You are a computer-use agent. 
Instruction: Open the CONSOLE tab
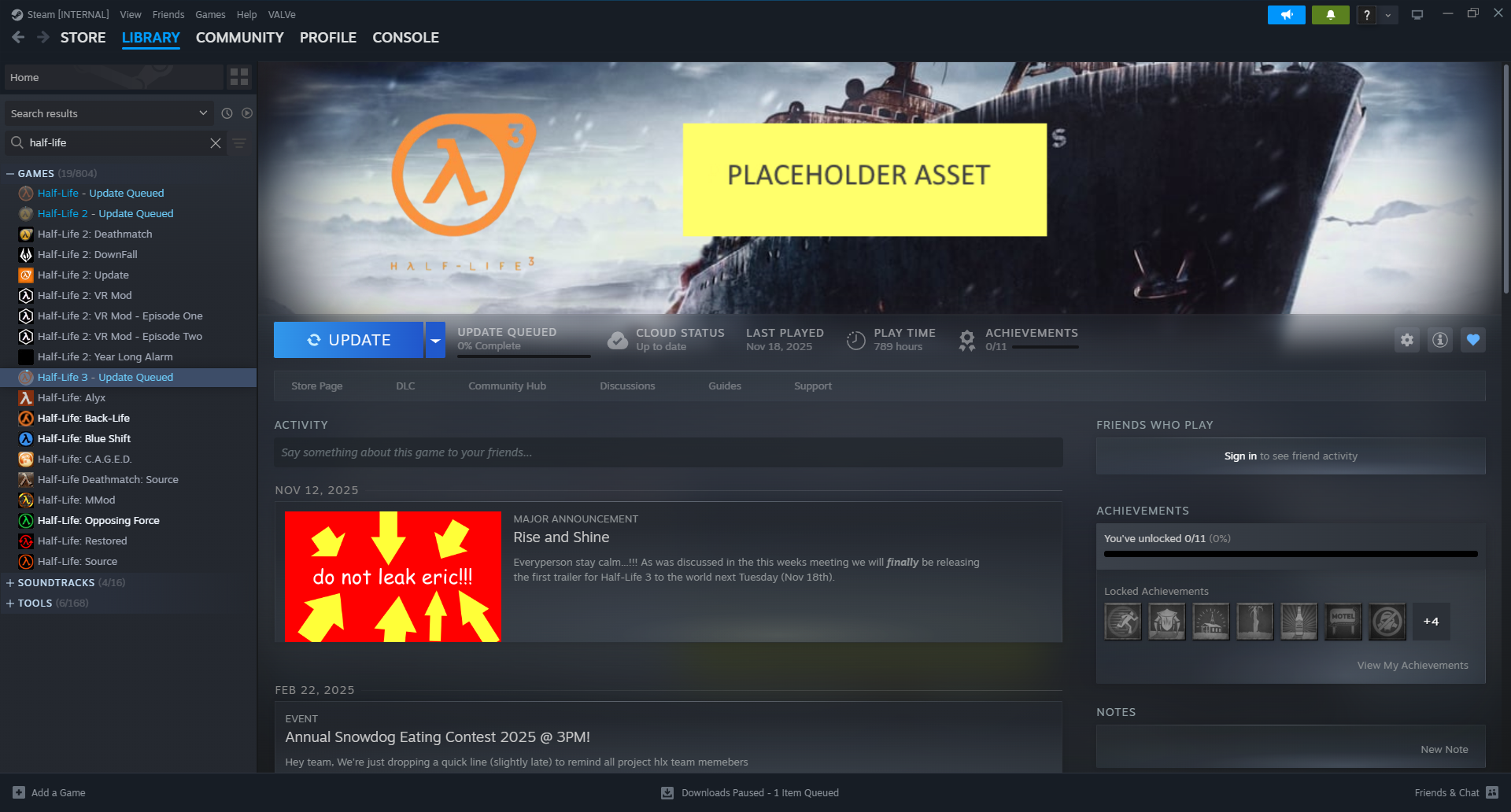(406, 38)
